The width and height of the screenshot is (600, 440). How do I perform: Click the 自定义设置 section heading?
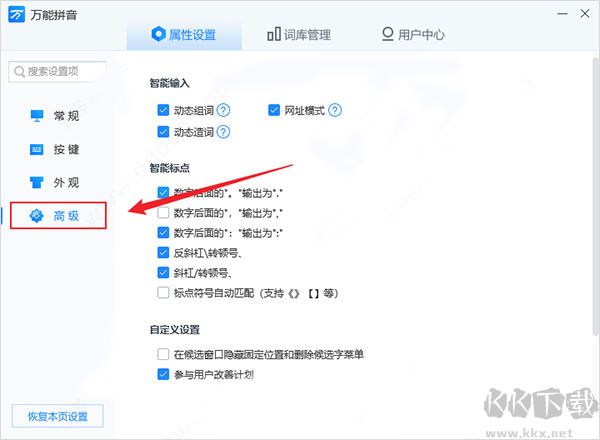tap(175, 329)
